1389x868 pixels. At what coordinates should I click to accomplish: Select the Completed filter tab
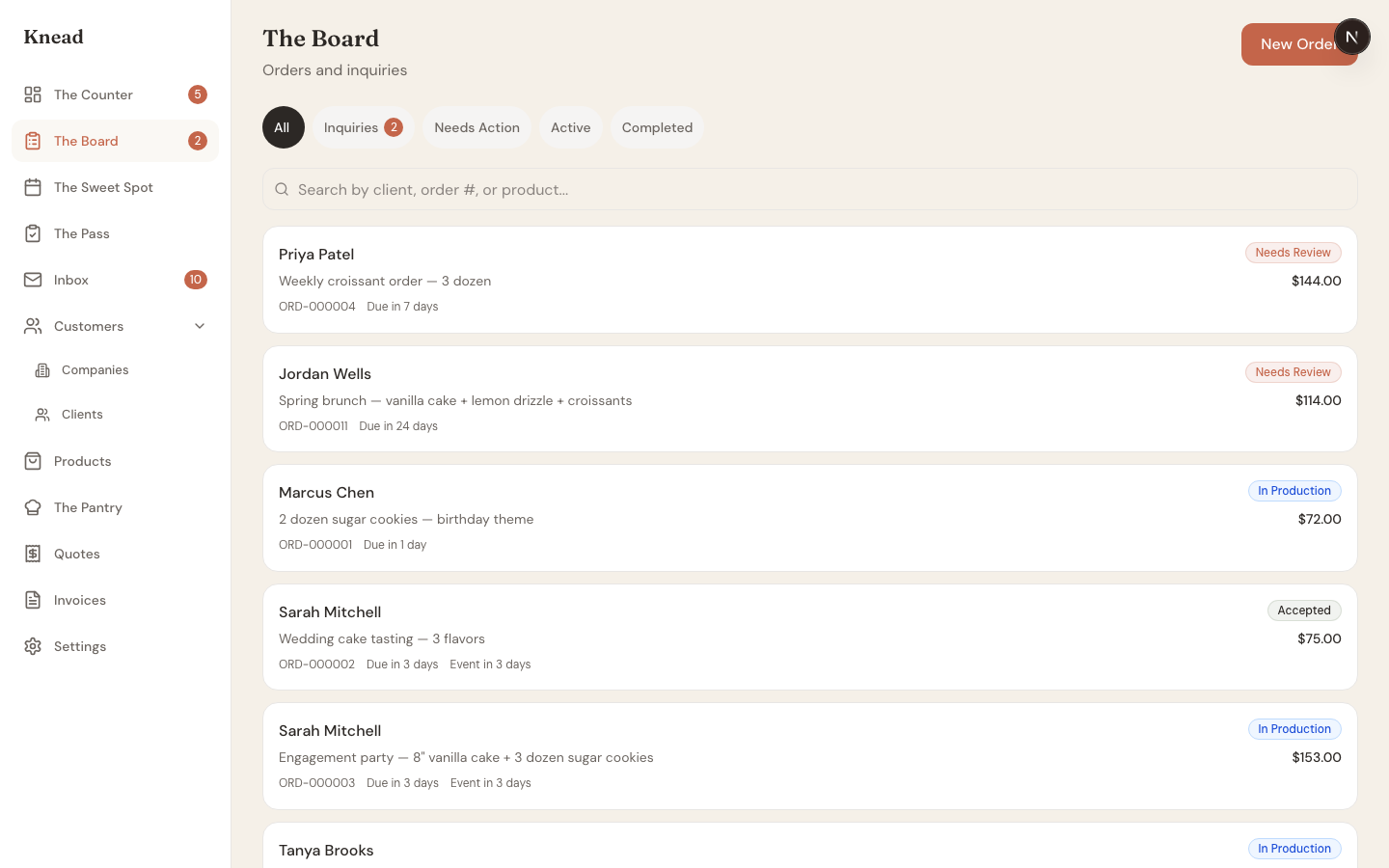(657, 126)
